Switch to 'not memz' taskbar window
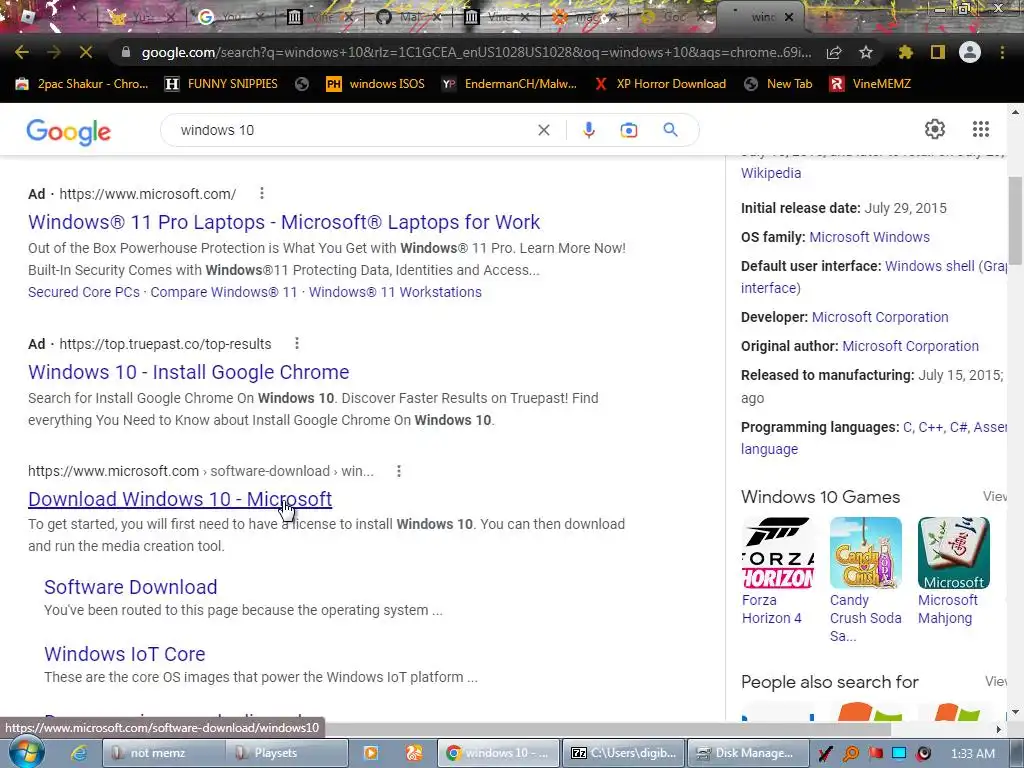This screenshot has width=1024, height=768. coord(165,753)
